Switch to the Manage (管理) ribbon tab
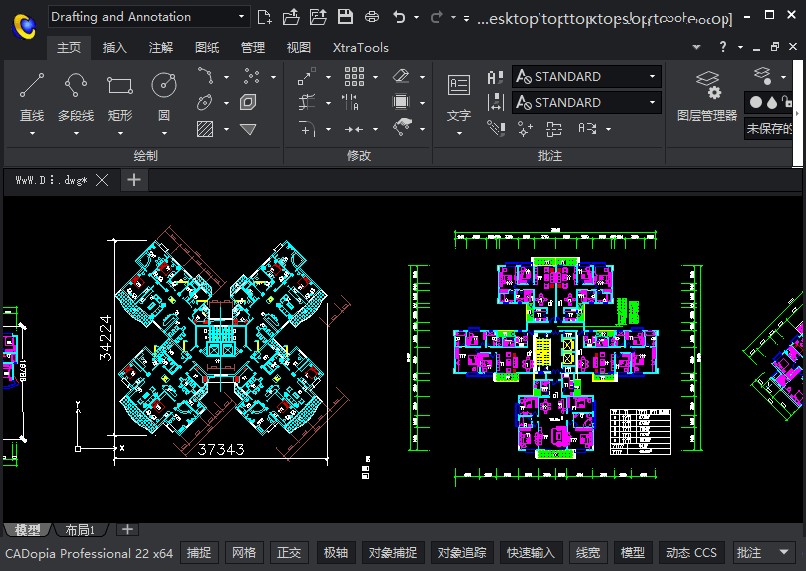The height and width of the screenshot is (571, 806). point(253,47)
